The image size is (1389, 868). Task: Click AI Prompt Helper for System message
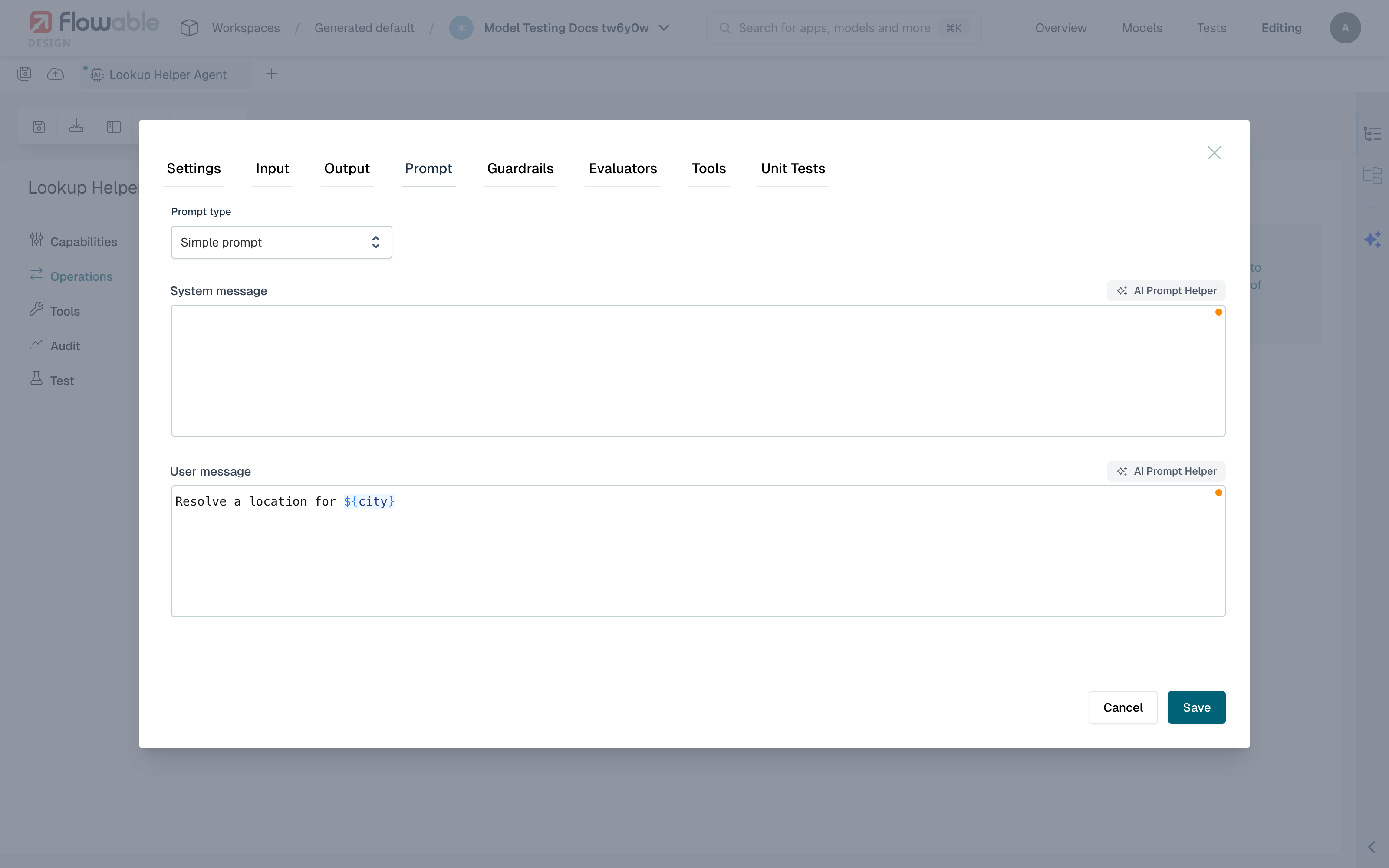coord(1166,290)
